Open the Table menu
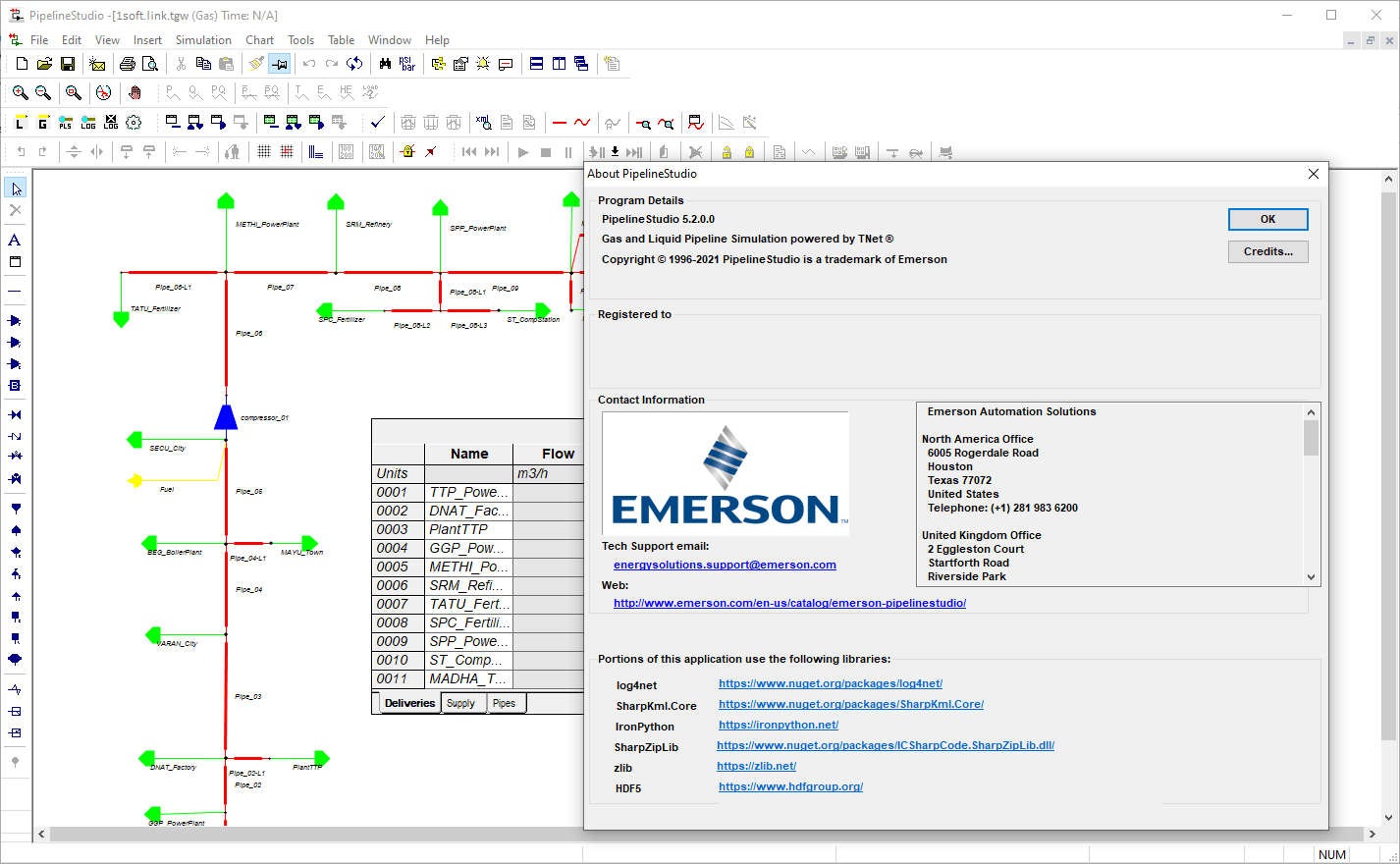This screenshot has height=864, width=1400. click(x=341, y=40)
